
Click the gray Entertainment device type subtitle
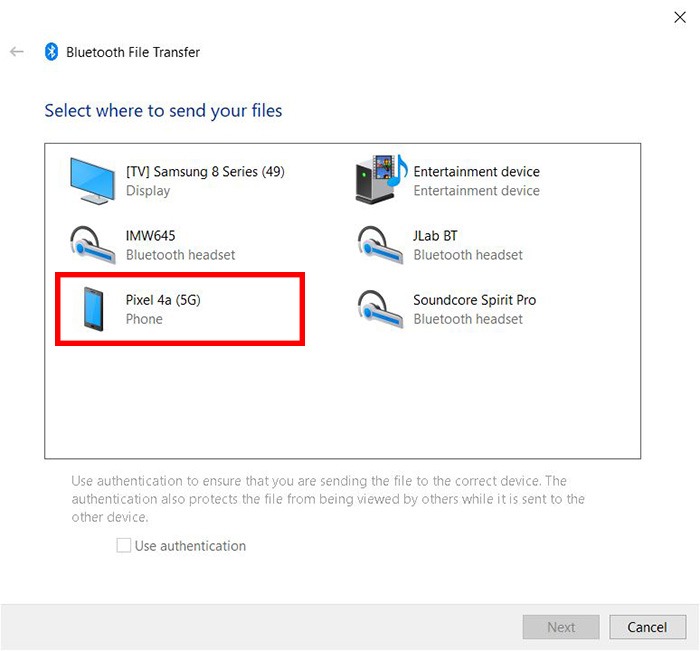(x=476, y=191)
